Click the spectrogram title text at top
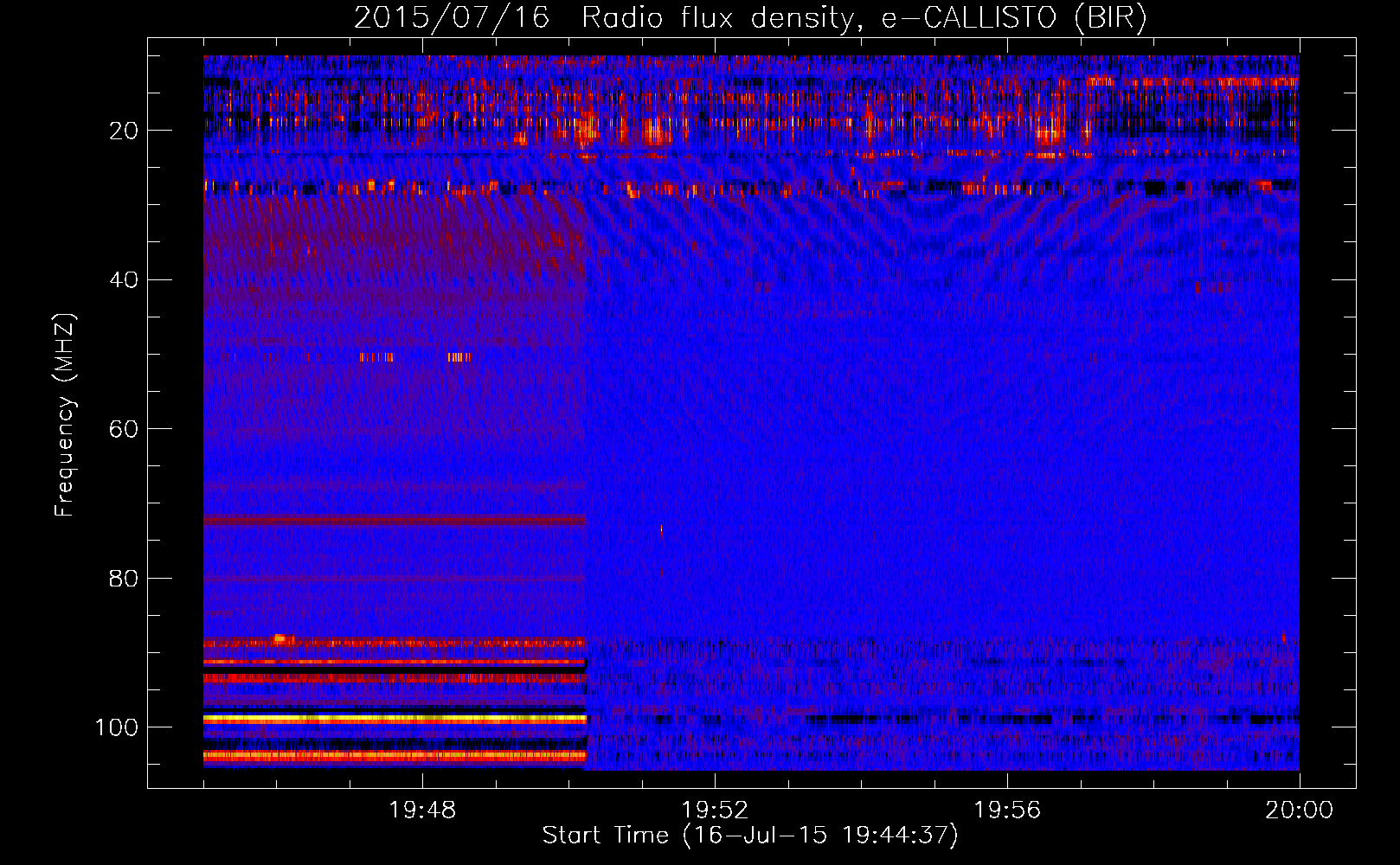 750,18
